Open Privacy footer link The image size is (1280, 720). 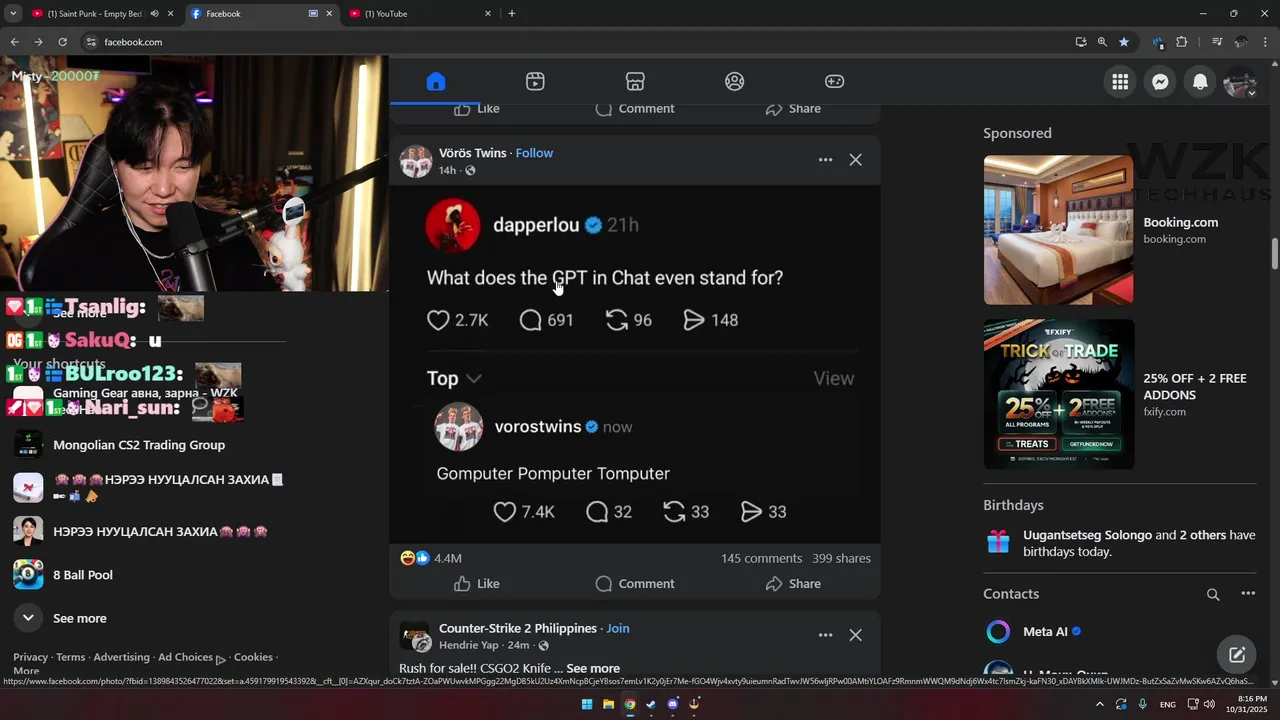coord(30,657)
